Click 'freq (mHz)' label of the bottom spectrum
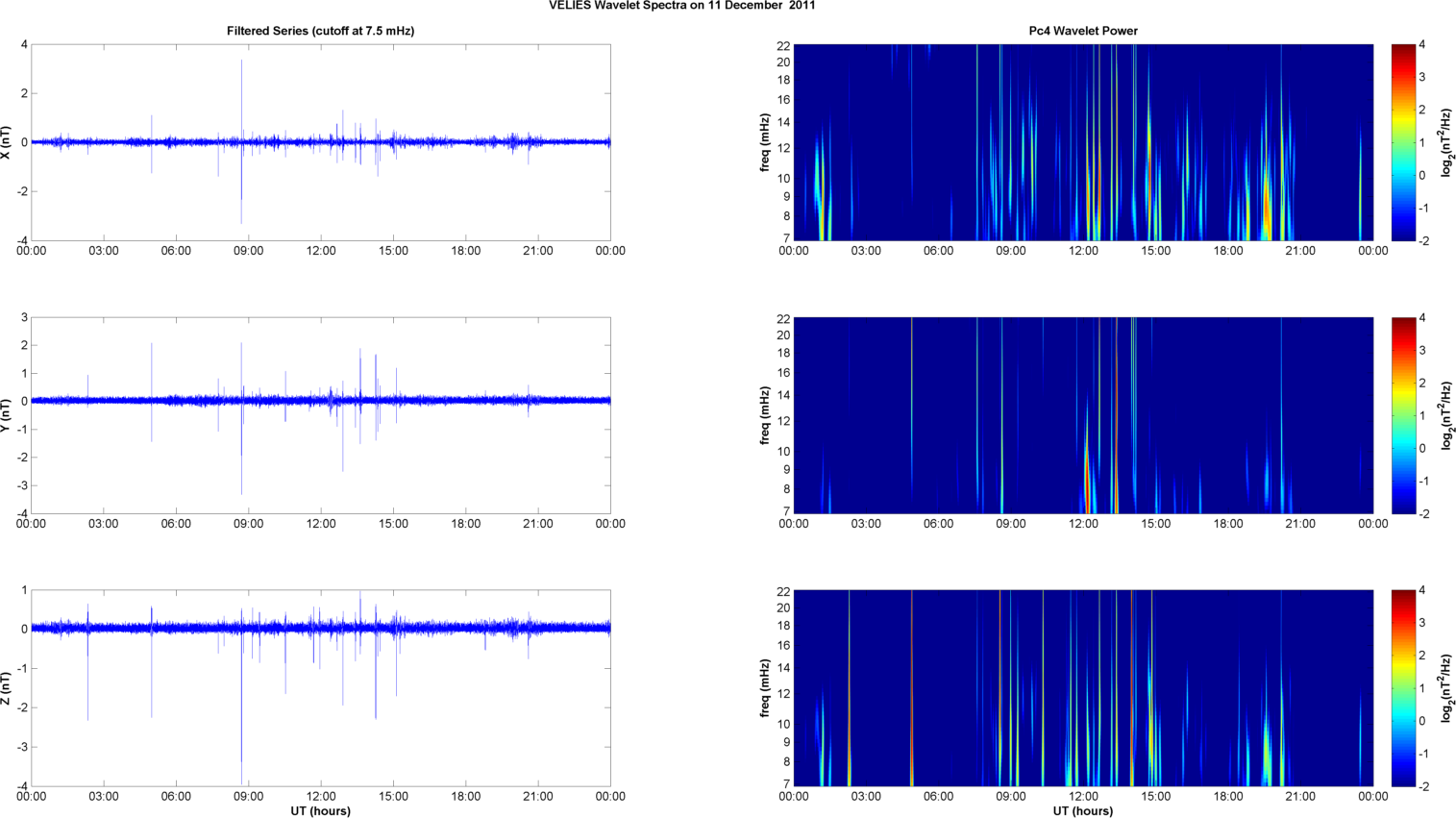1456x818 pixels. 765,688
